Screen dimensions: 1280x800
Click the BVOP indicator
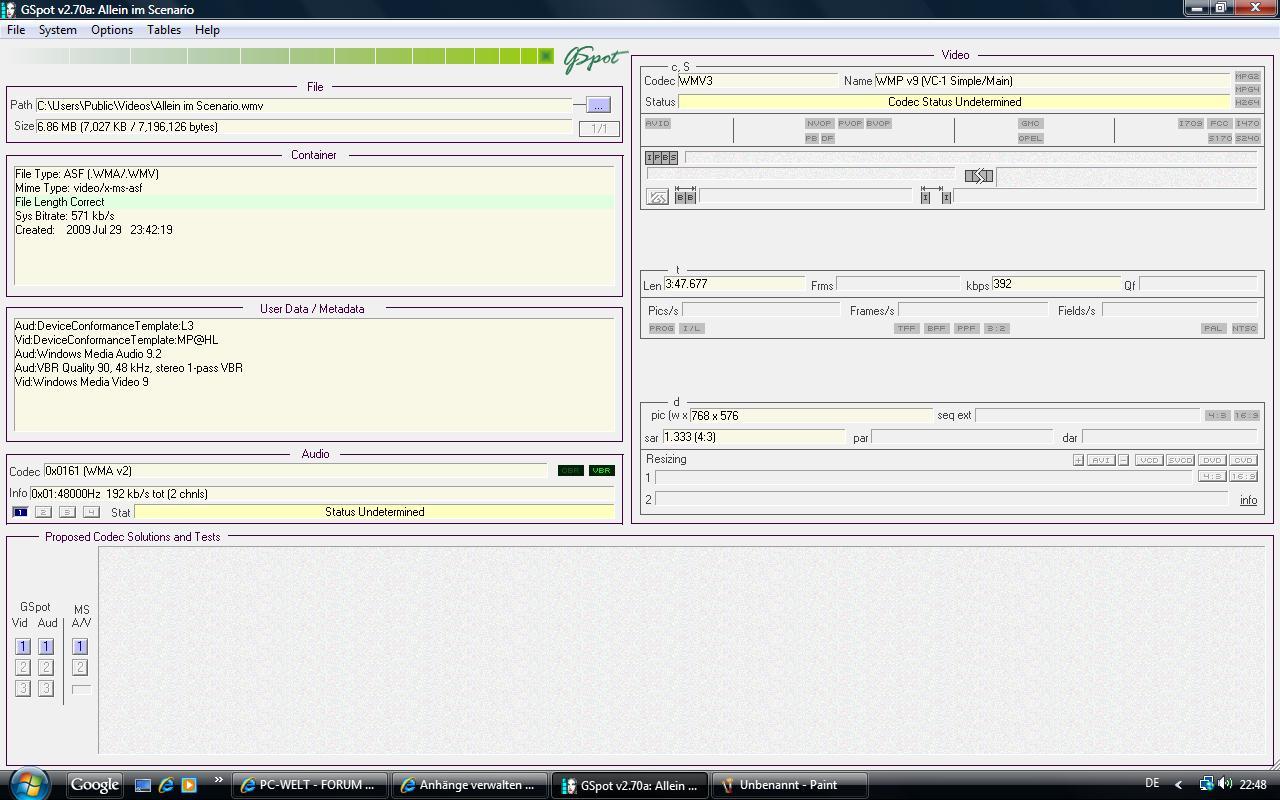point(878,123)
